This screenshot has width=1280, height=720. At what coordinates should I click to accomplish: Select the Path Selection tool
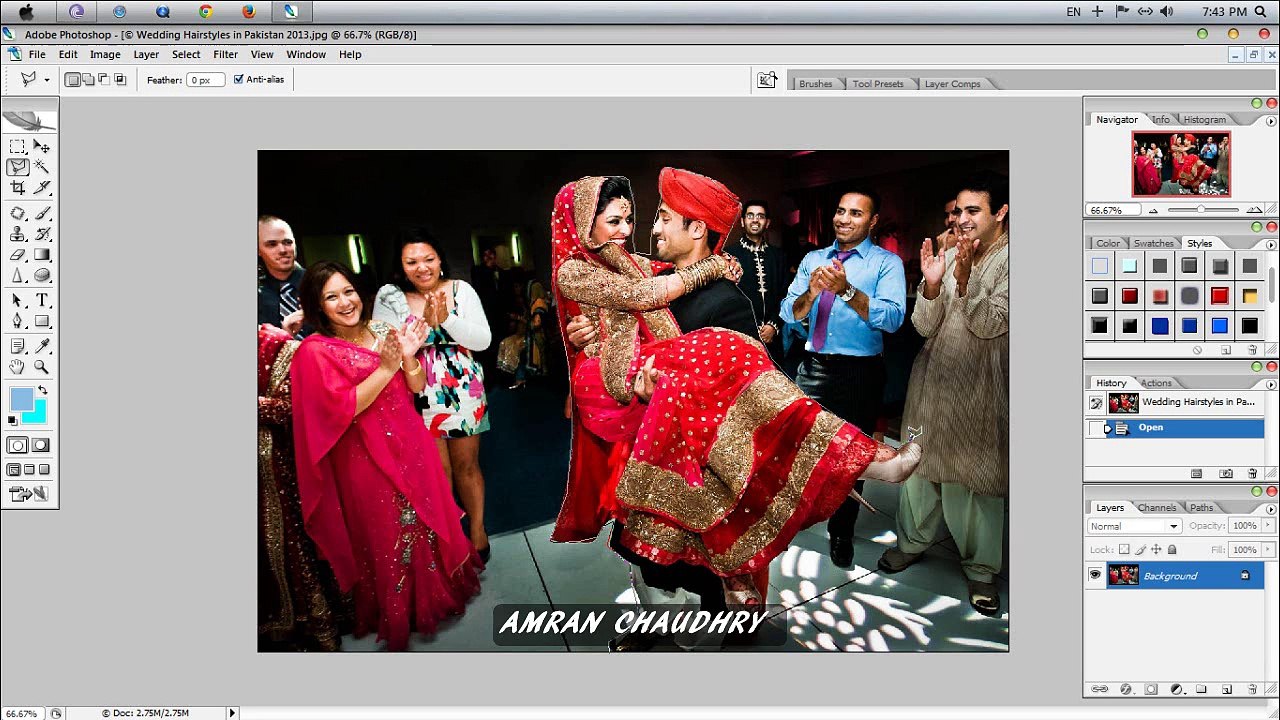[x=18, y=301]
